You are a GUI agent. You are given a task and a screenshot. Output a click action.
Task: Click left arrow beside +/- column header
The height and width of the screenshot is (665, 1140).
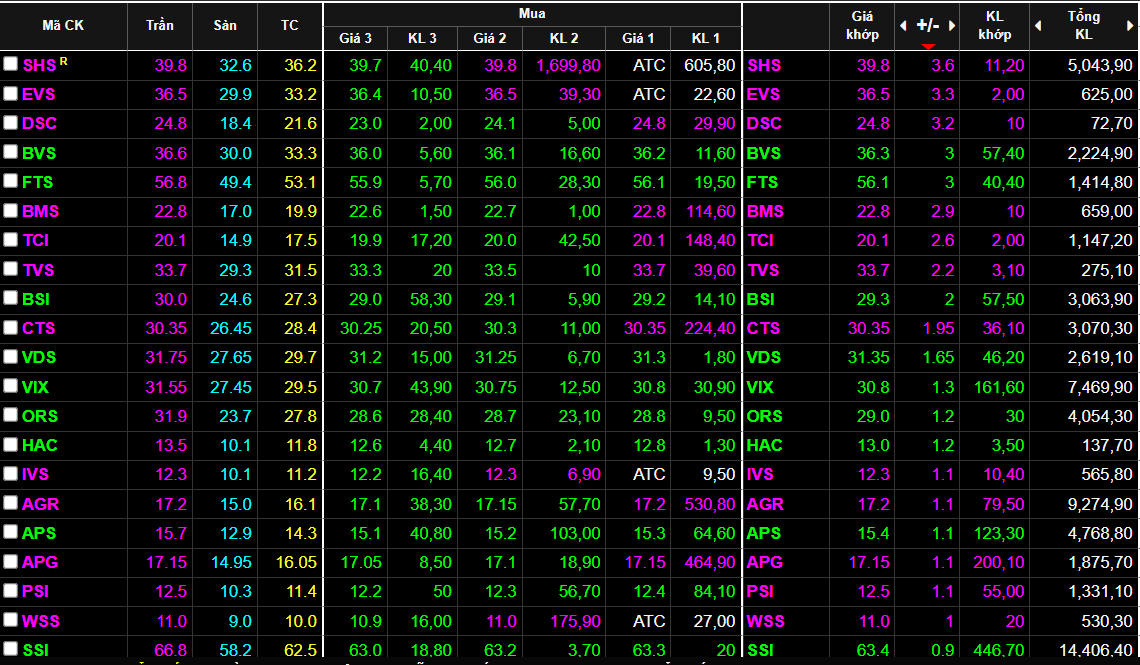tap(904, 25)
